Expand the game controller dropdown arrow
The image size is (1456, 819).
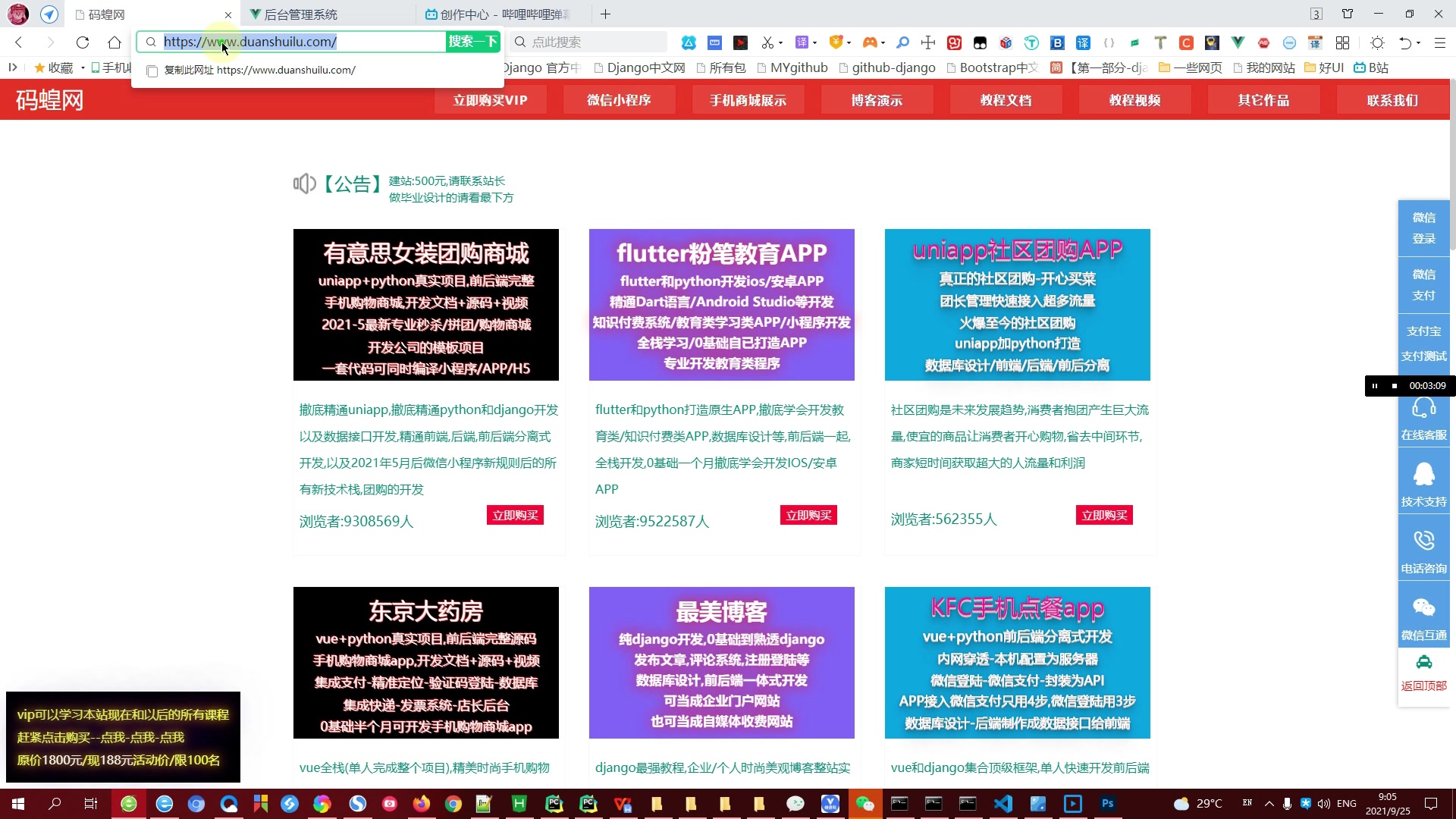tap(883, 43)
